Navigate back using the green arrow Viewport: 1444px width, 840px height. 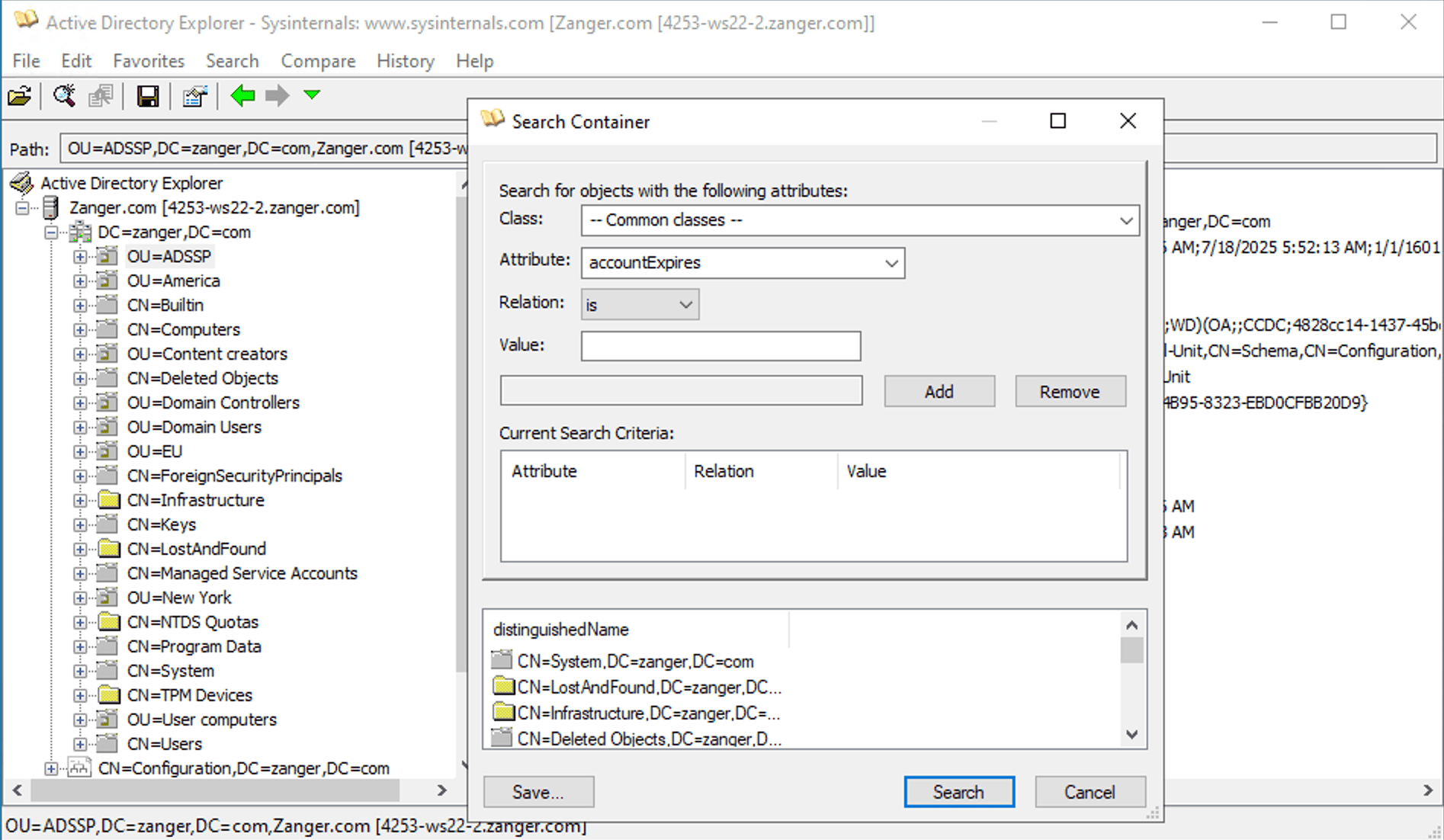242,95
